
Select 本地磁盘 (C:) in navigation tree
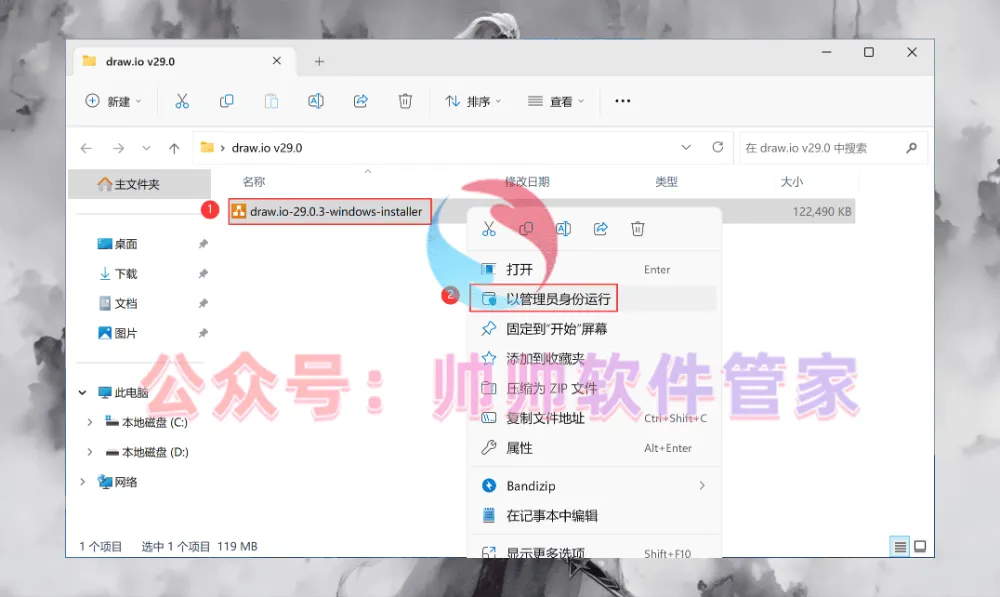coord(147,422)
